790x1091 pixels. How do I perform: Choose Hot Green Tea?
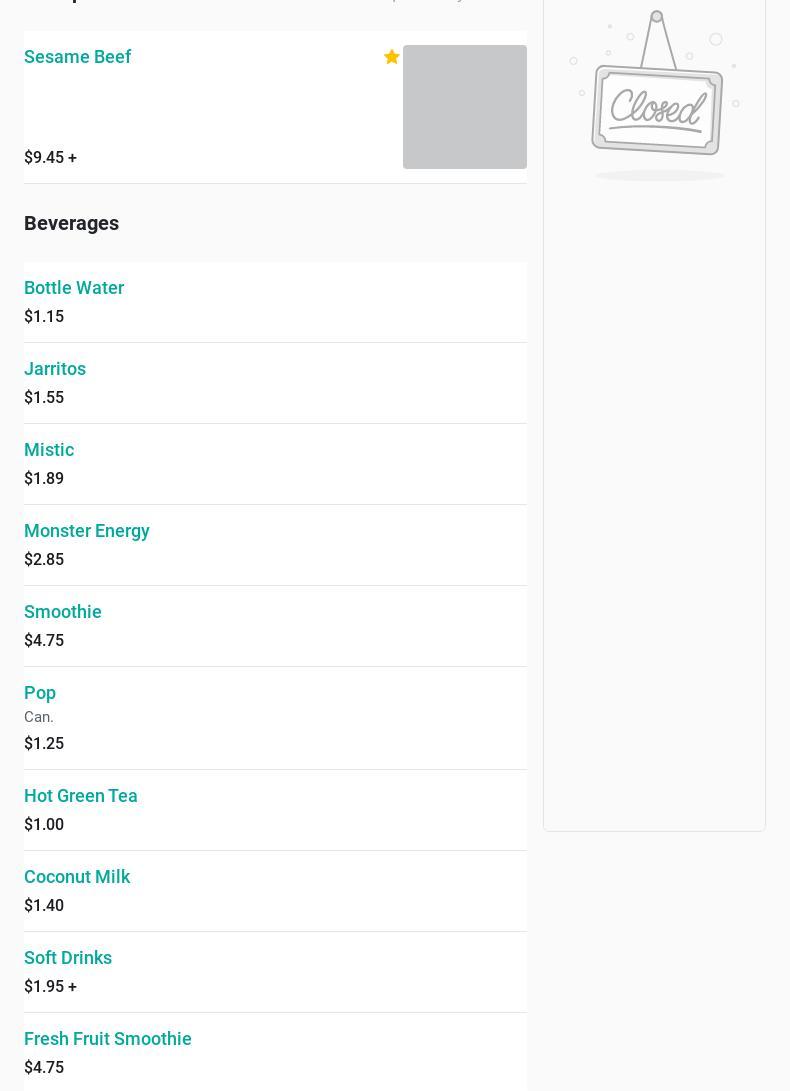pos(81,796)
